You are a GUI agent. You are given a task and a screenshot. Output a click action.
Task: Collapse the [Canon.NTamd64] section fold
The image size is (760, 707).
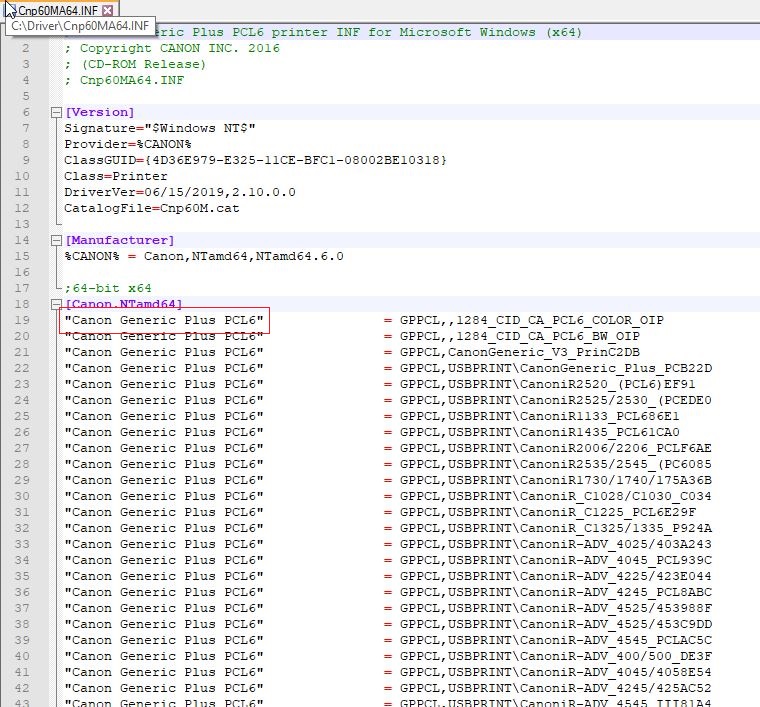coord(56,304)
